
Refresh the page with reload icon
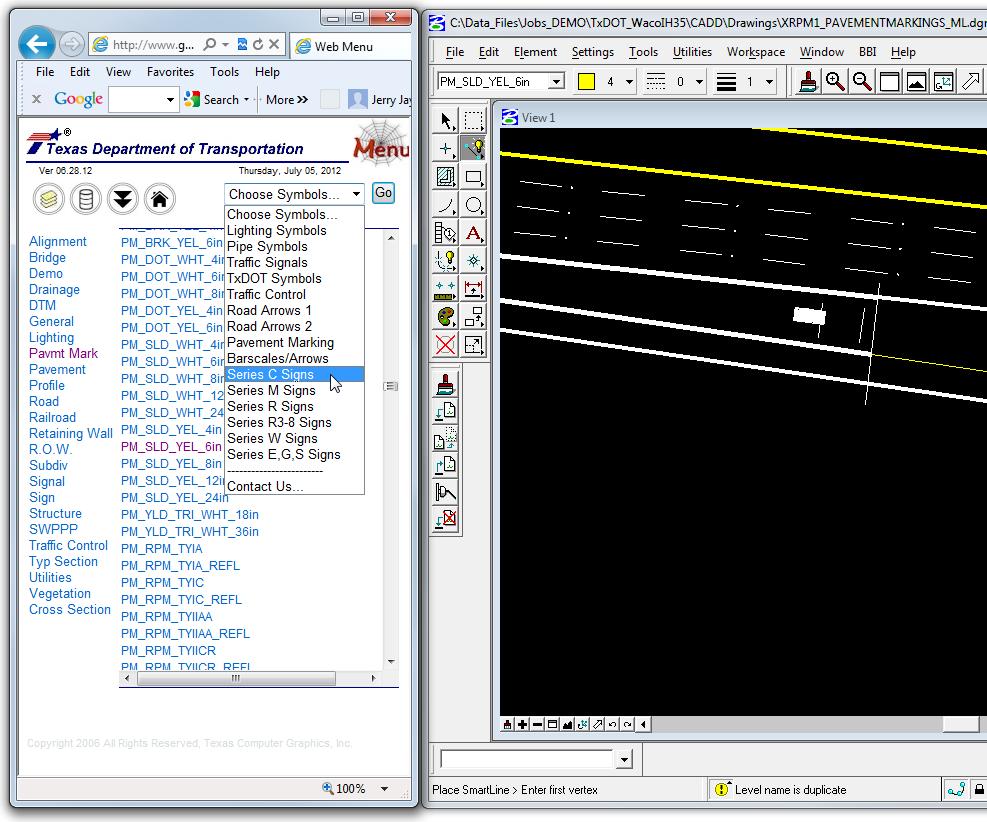(x=258, y=45)
